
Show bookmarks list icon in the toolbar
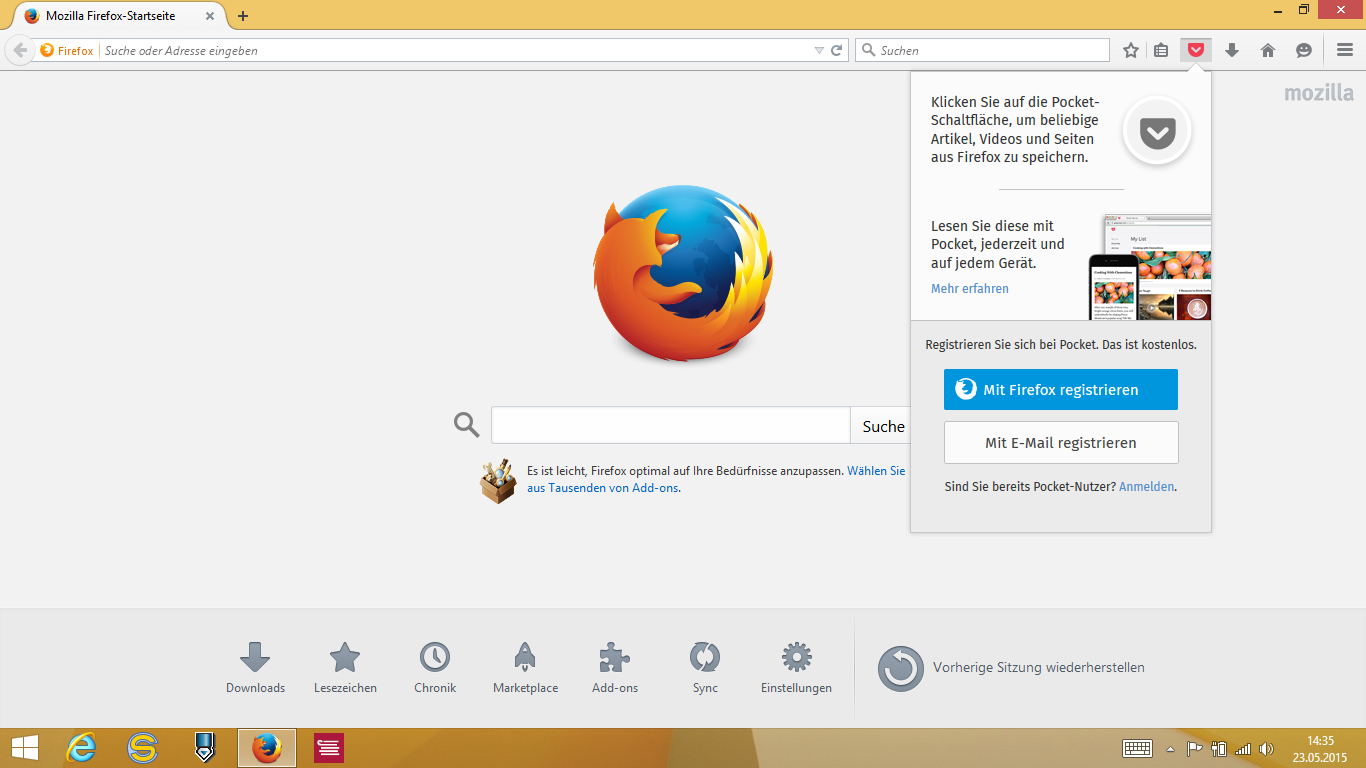pyautogui.click(x=1161, y=50)
